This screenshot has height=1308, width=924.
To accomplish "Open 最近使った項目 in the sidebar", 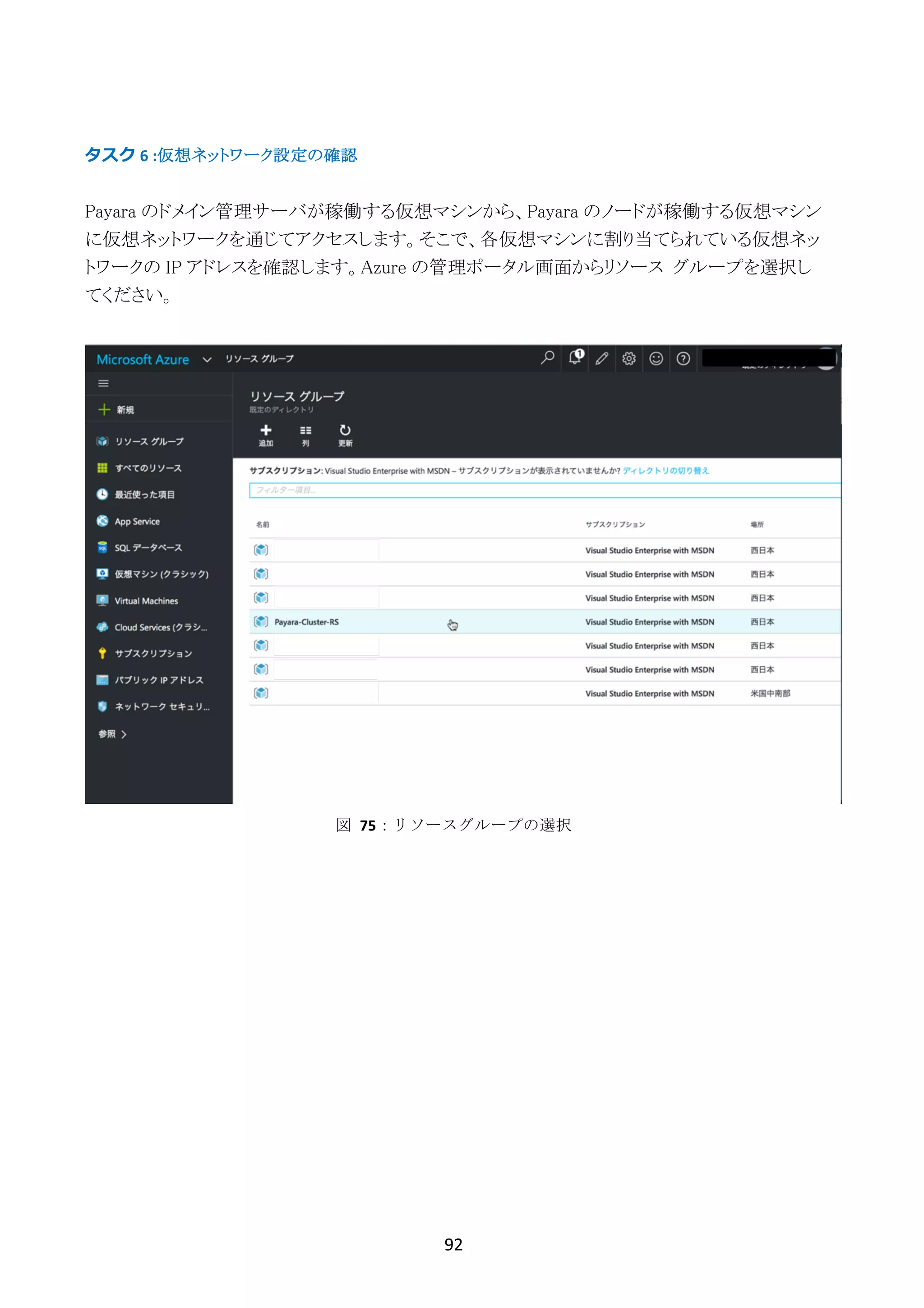I will tap(135, 495).
